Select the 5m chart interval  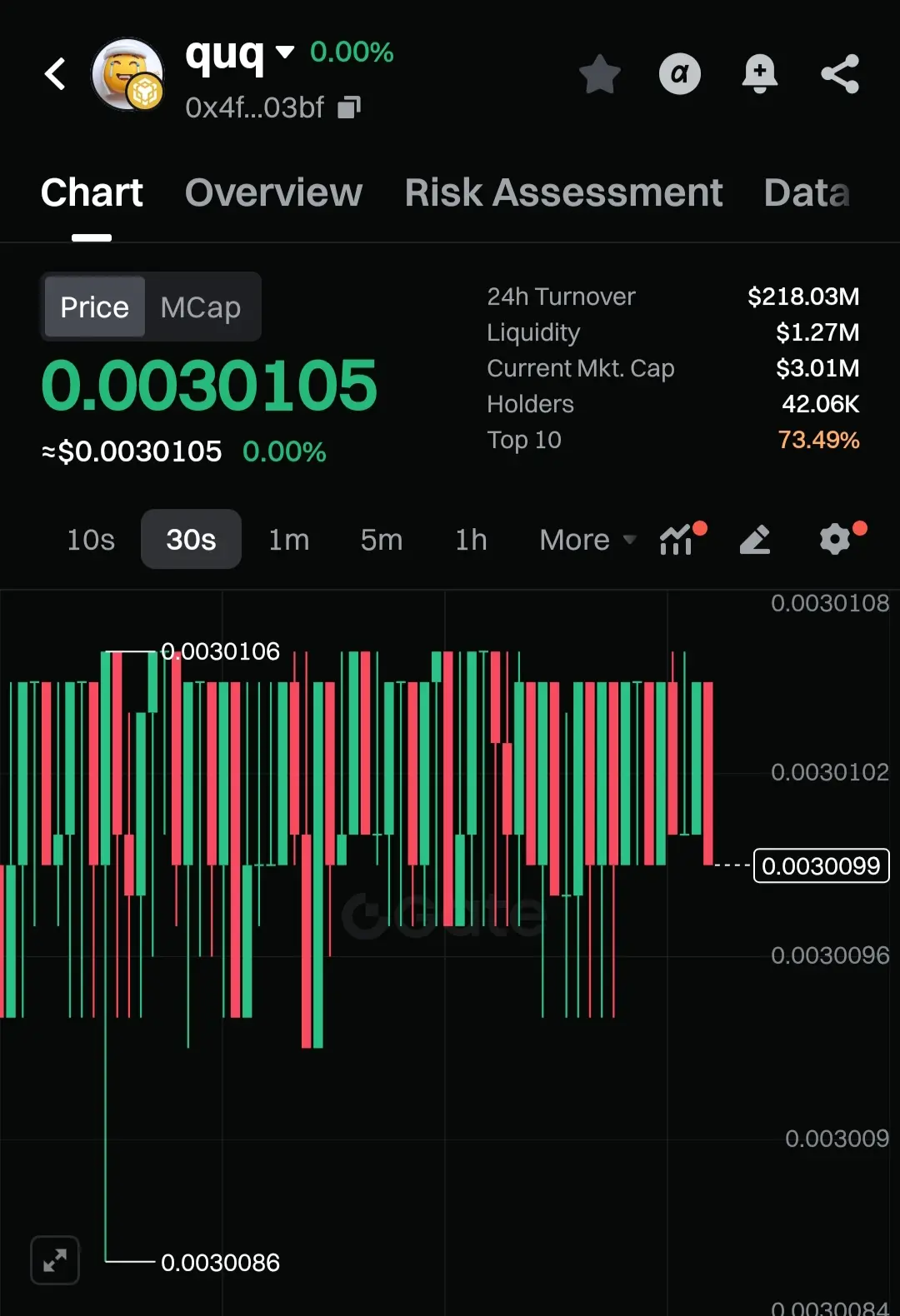point(381,540)
